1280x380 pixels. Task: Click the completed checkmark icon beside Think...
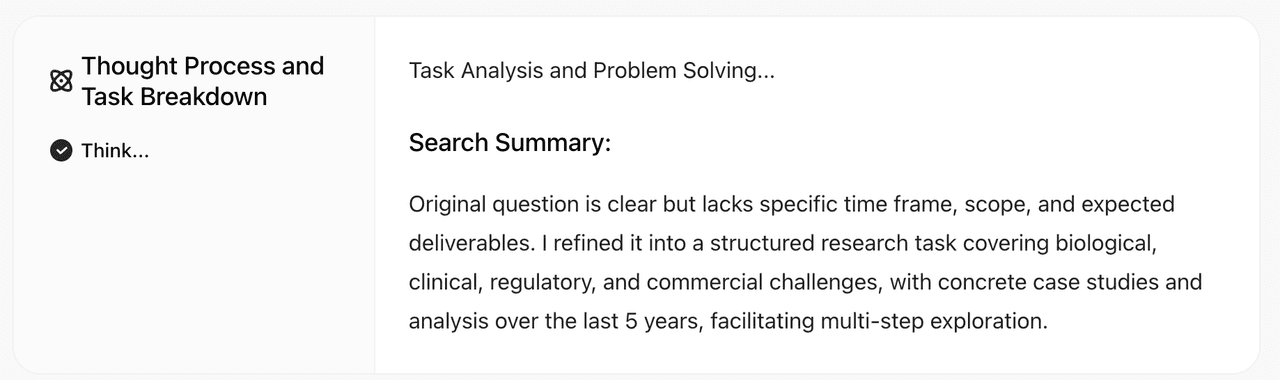(61, 151)
